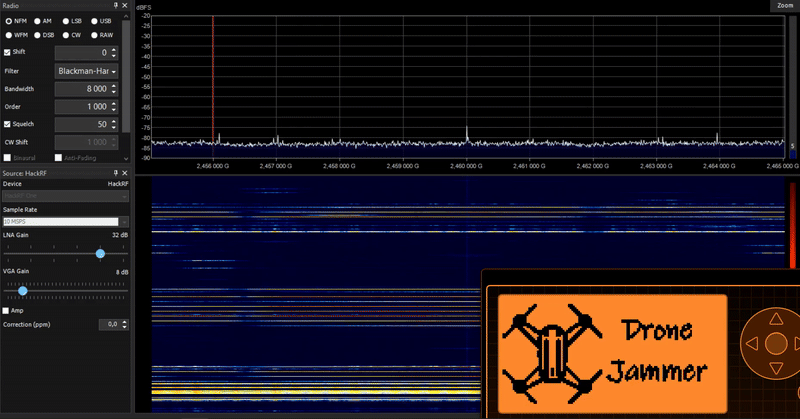This screenshot has width=800, height=419.
Task: Increment the Shift stepper arrow
Action: click(114, 50)
